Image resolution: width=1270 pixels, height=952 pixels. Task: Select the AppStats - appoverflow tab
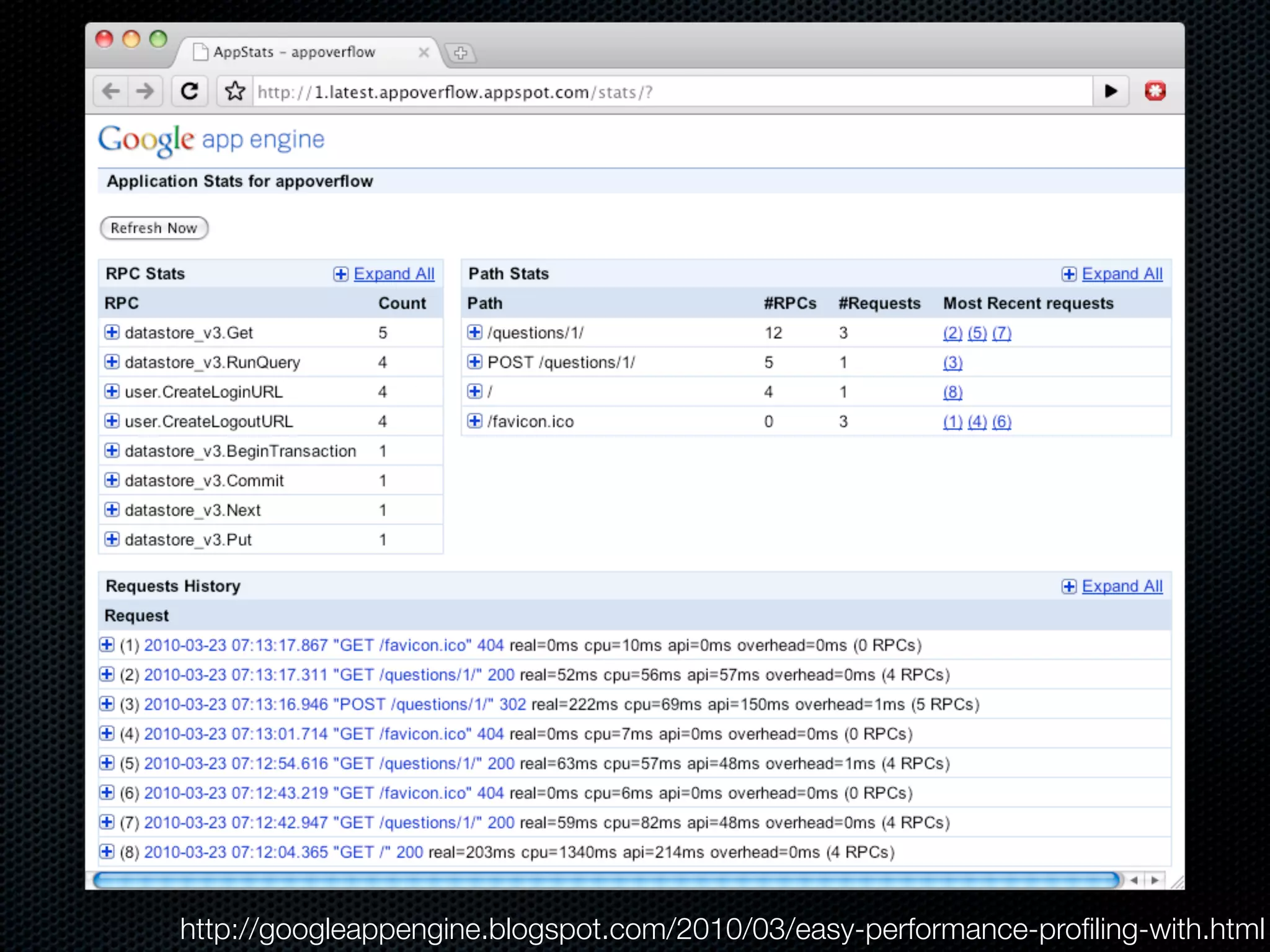coord(308,53)
